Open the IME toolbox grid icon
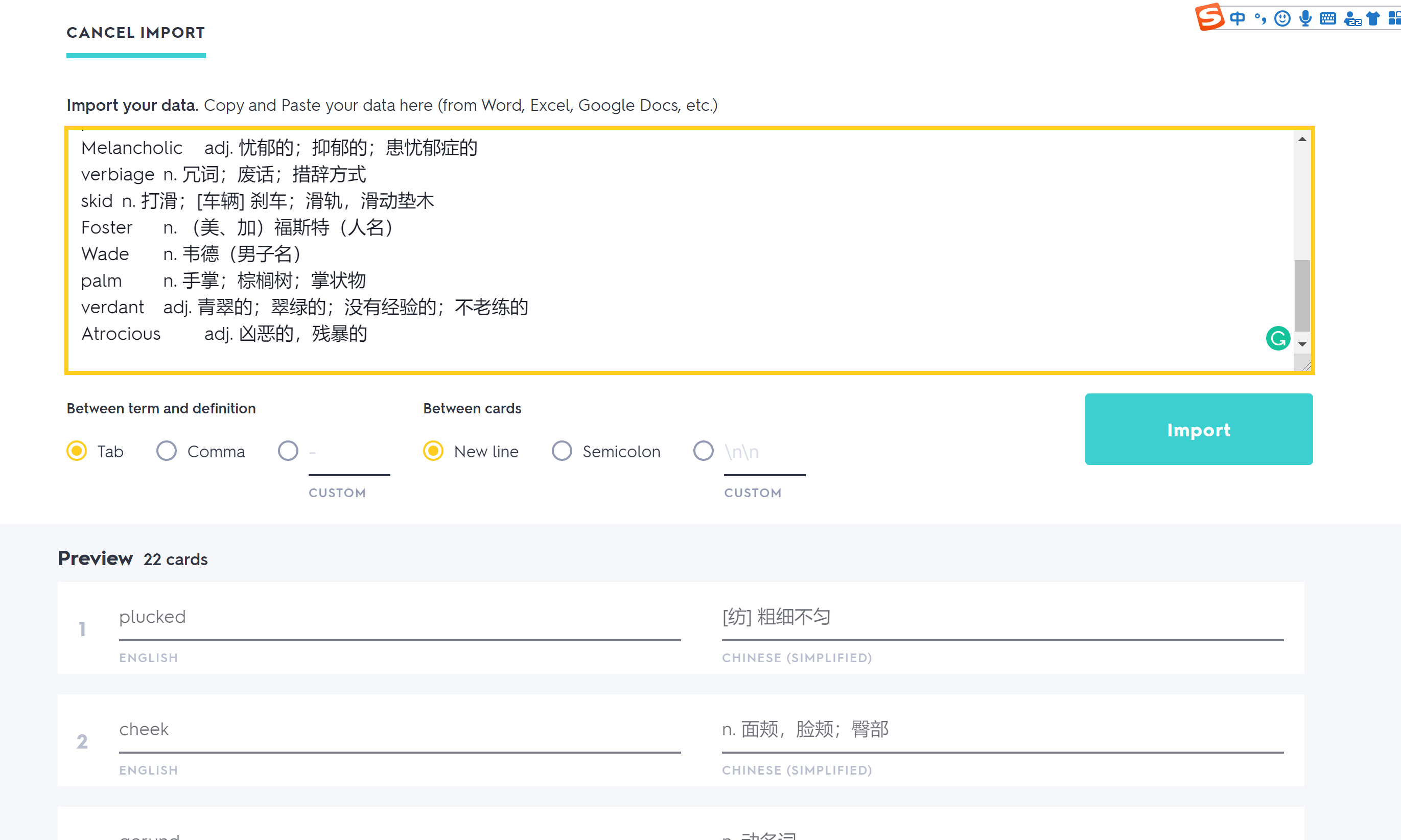The image size is (1401, 840). (1395, 19)
